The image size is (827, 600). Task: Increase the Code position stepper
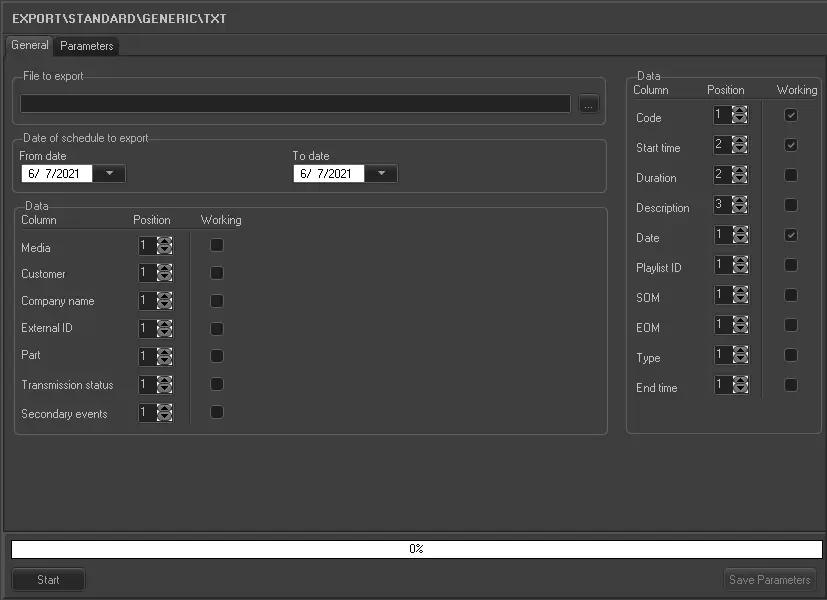(x=740, y=110)
